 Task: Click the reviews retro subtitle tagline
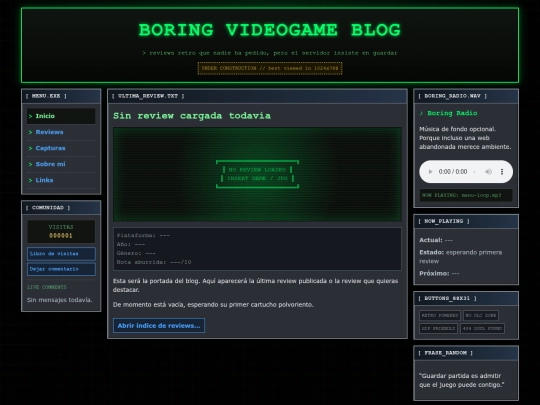270,53
